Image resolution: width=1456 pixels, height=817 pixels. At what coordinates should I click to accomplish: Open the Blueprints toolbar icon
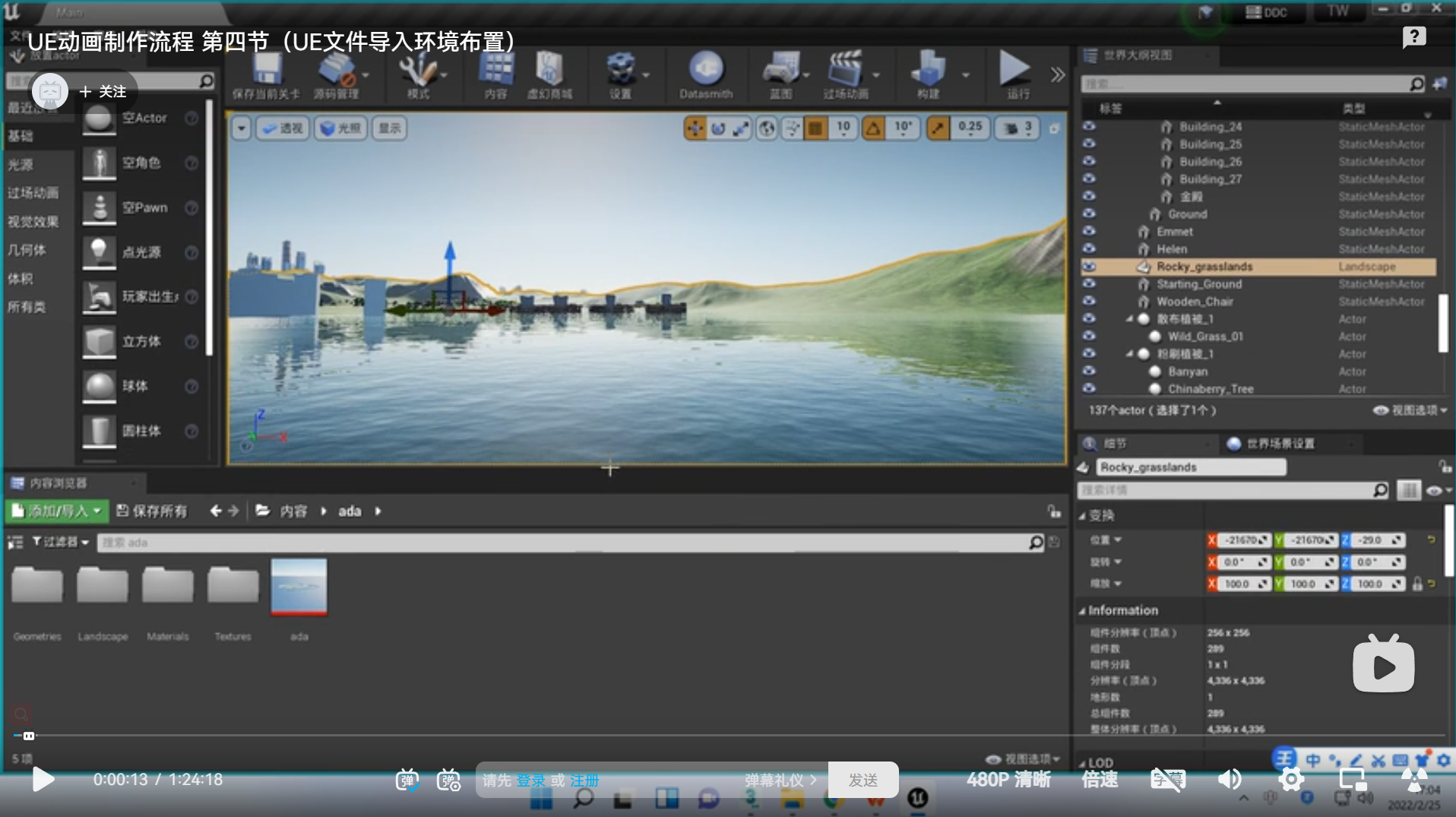780,70
